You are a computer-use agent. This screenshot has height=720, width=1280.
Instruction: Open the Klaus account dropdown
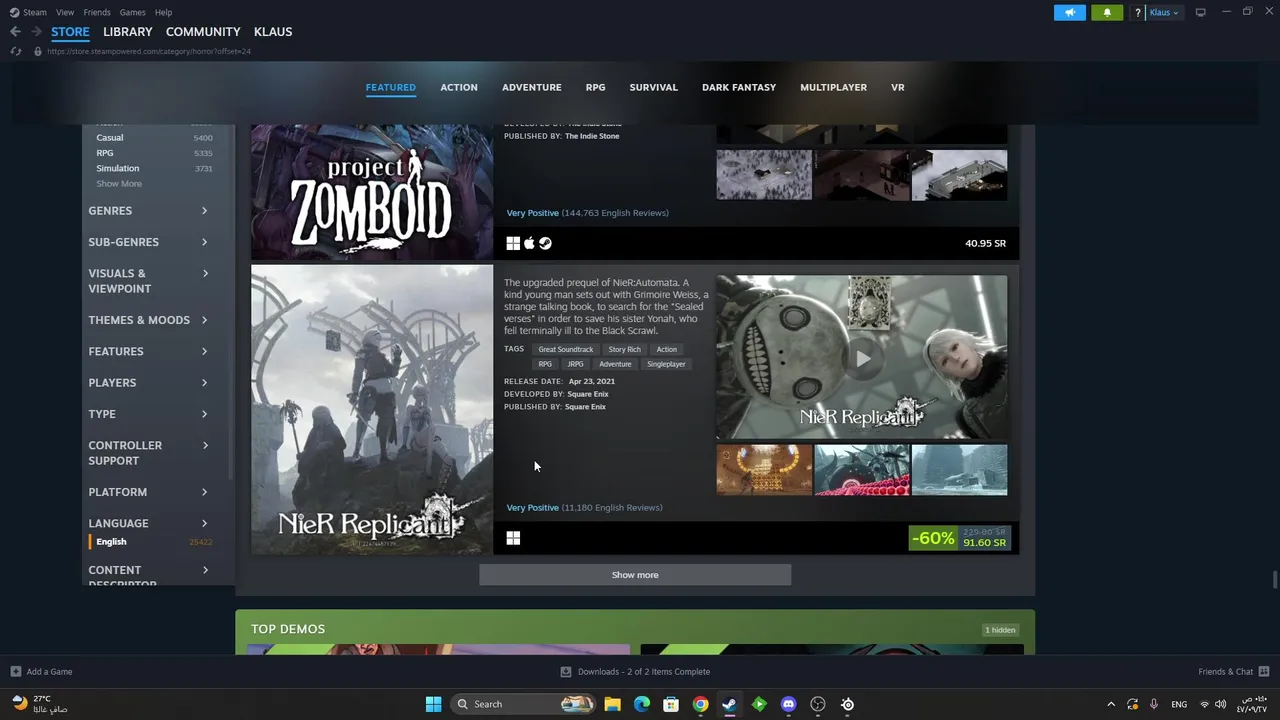tap(1163, 12)
